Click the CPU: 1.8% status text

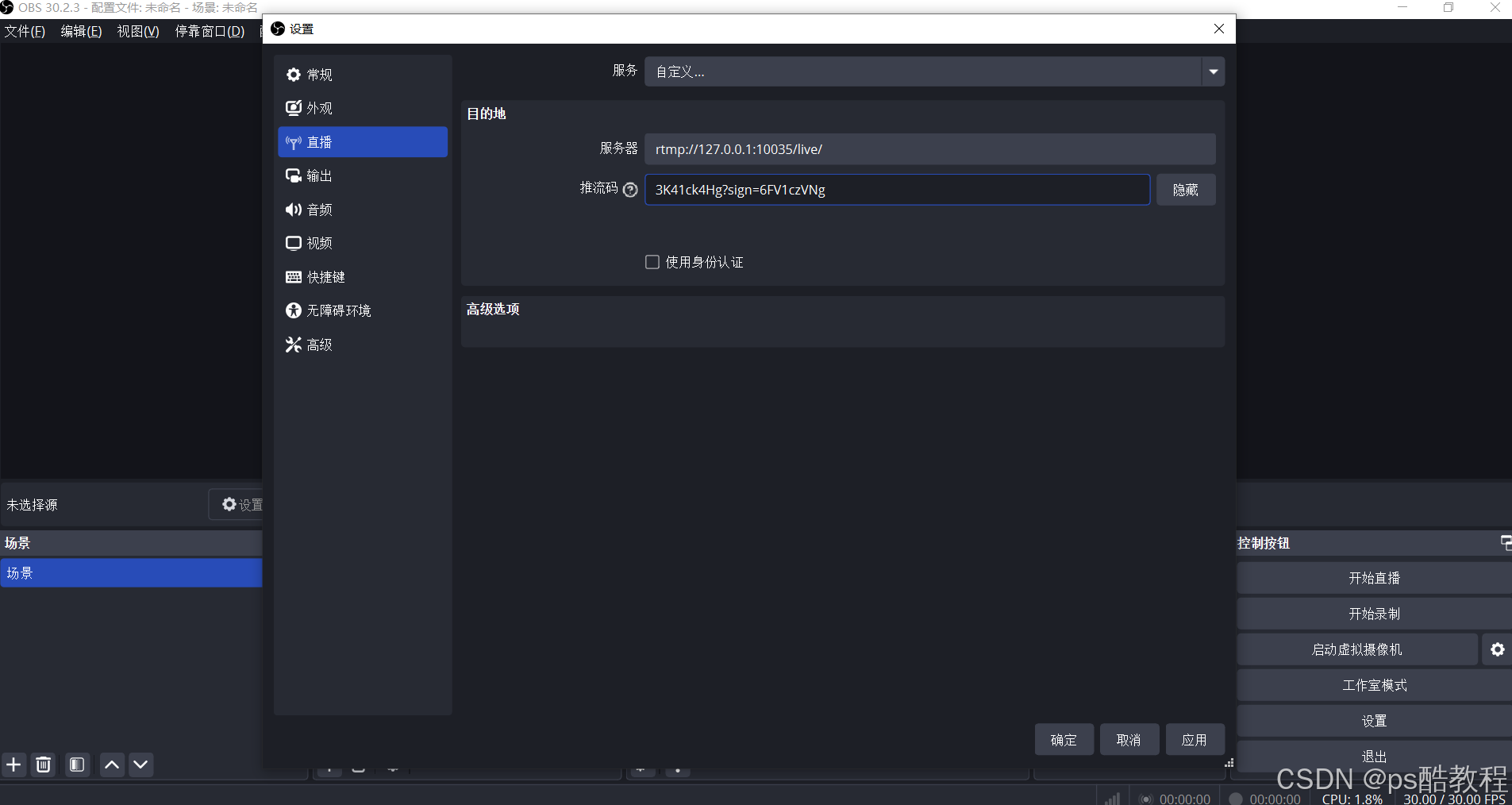pos(1352,799)
